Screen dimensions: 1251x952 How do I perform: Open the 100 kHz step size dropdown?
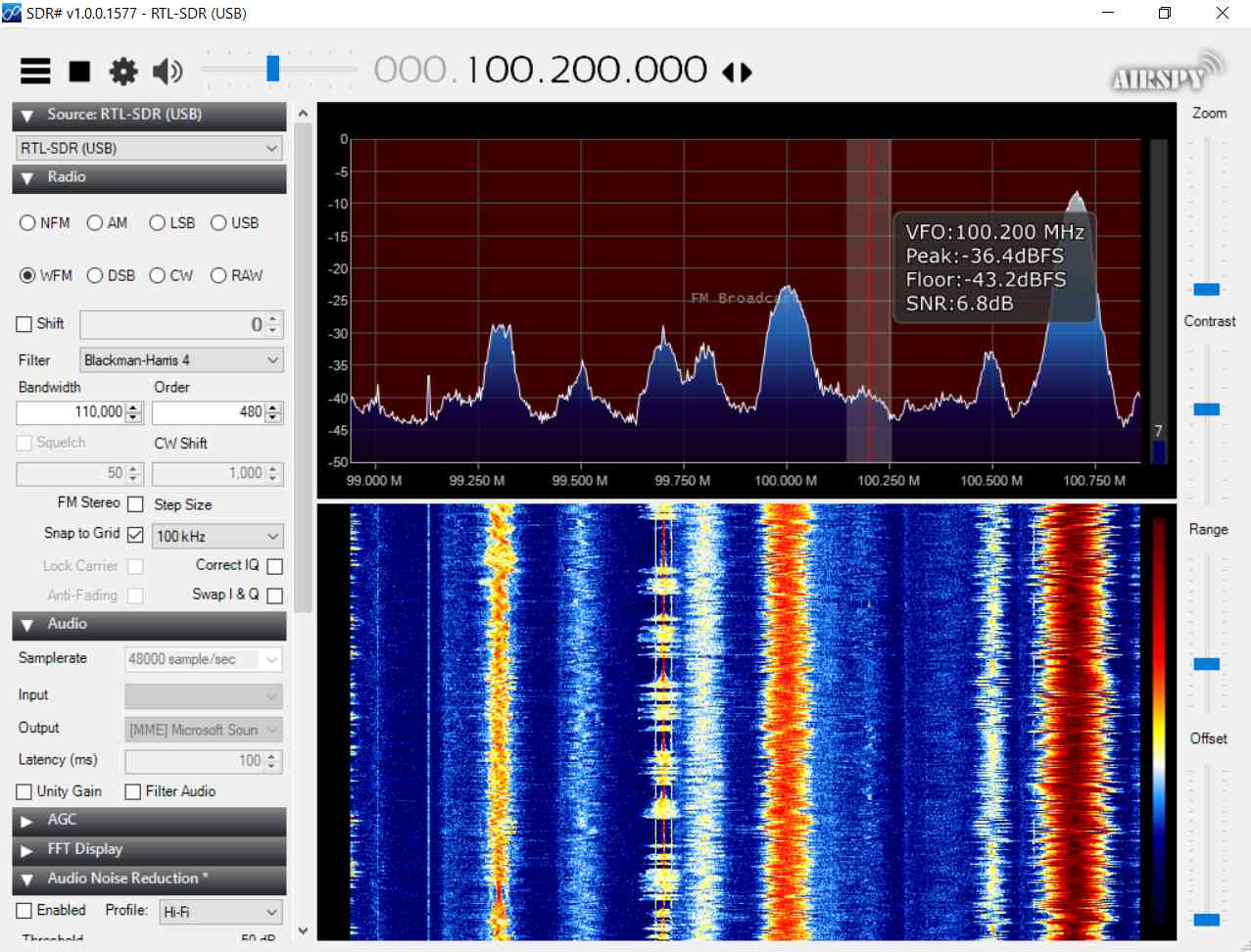(x=217, y=537)
